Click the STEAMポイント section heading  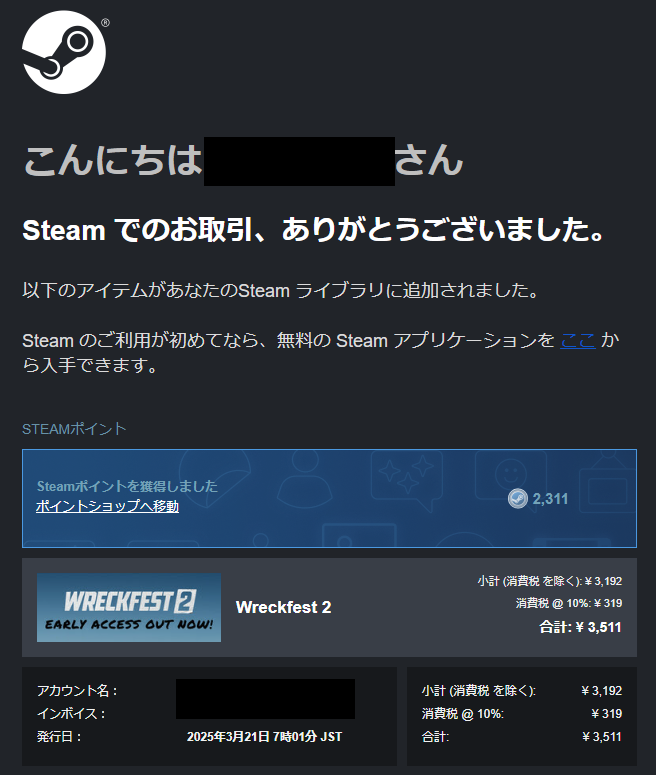click(x=74, y=429)
